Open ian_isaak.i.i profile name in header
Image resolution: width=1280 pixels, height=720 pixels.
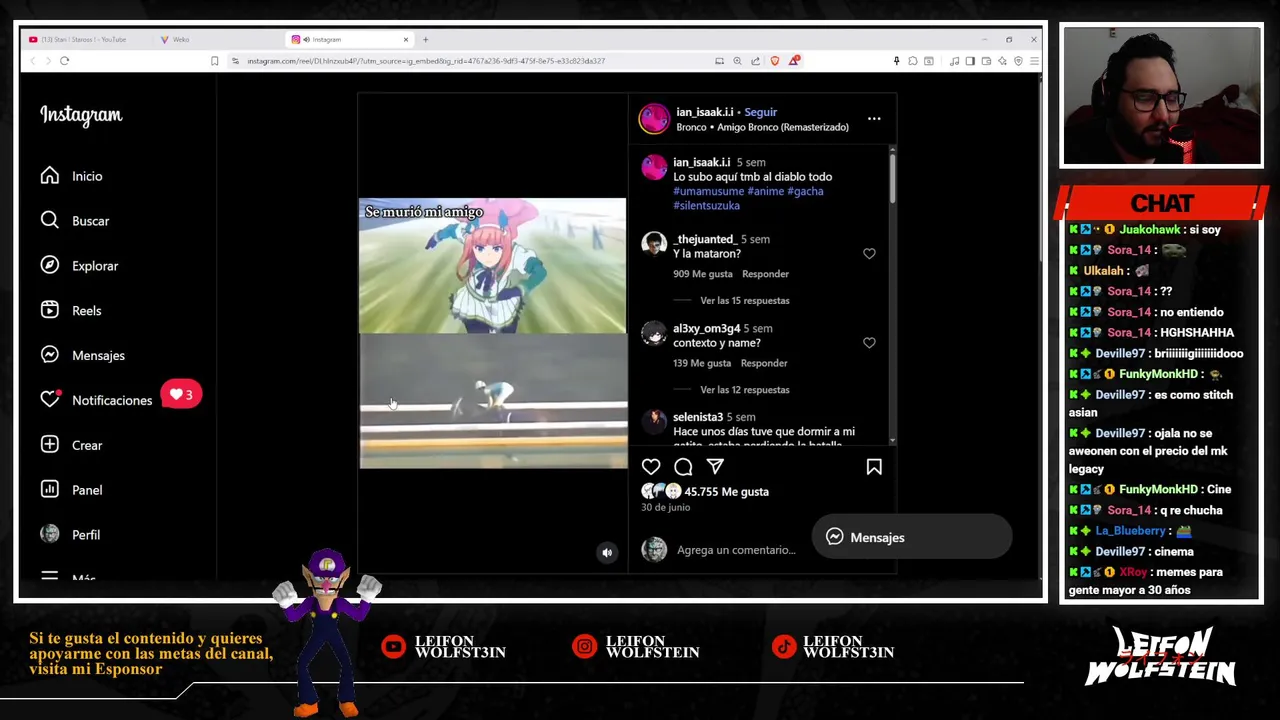(x=705, y=112)
